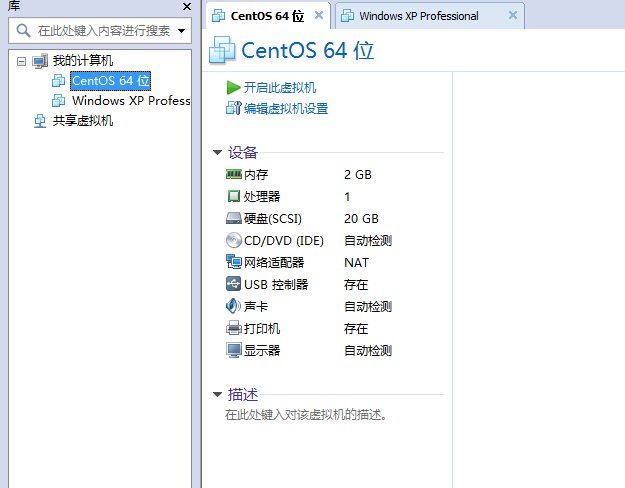Open the 网络适配器 device entry

coord(274,262)
